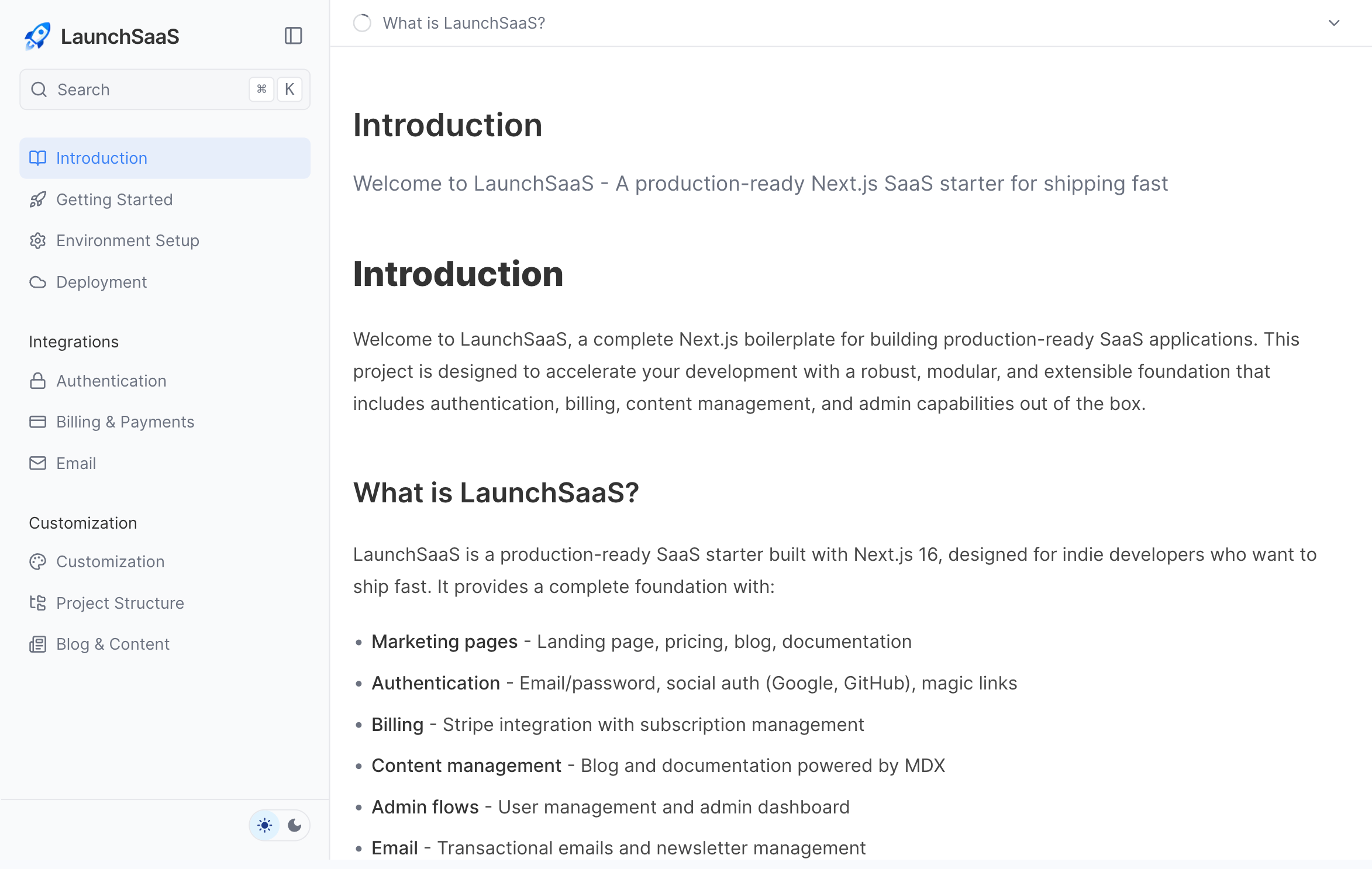Viewport: 1372px width, 869px height.
Task: Enable dark mode with the moon toggle
Action: click(294, 825)
